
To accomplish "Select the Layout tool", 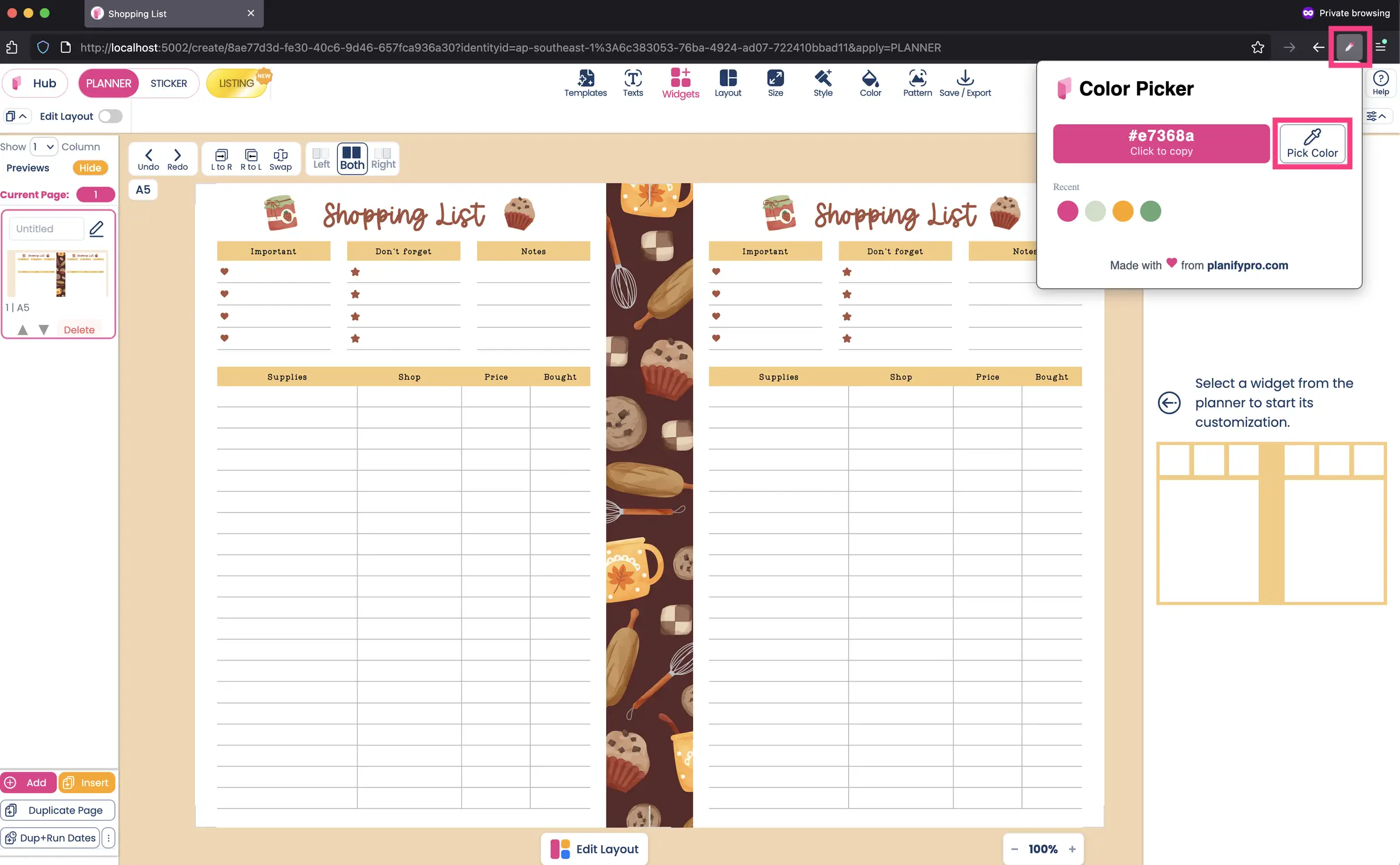I will point(727,83).
